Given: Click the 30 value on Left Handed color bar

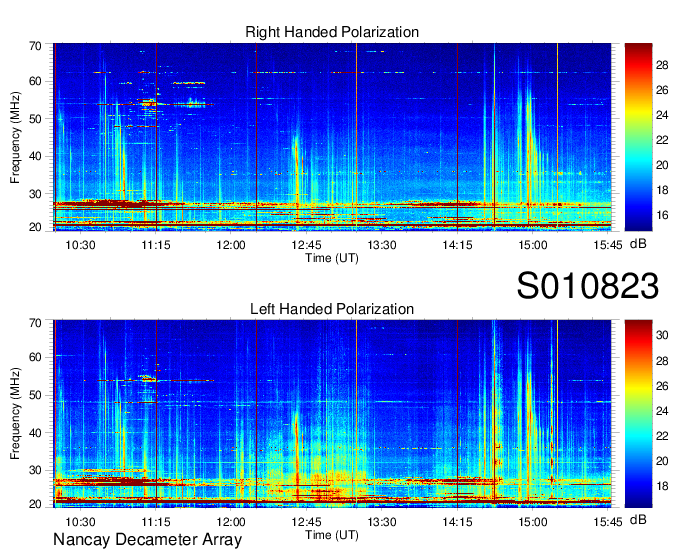Looking at the screenshot, I should click(662, 335).
